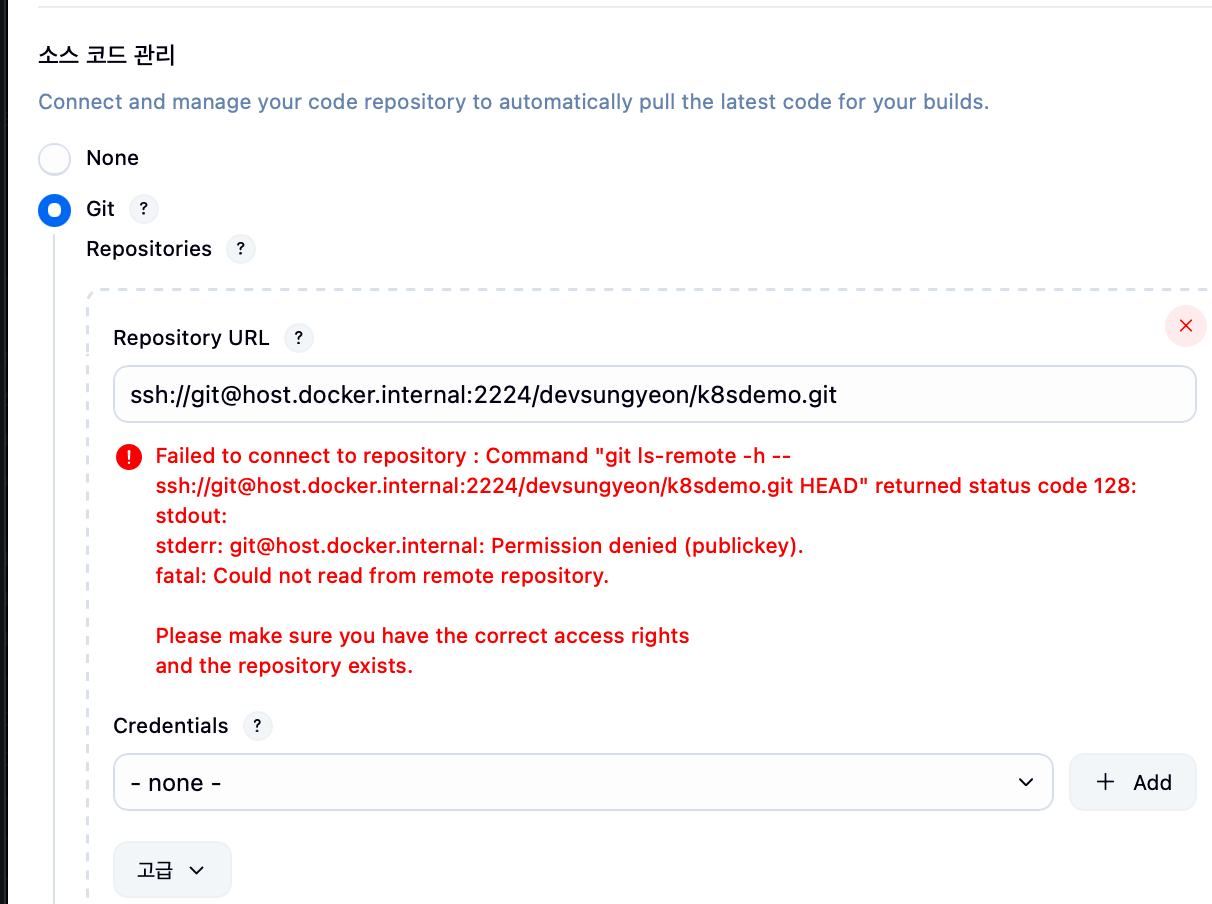Image resolution: width=1212 pixels, height=904 pixels.
Task: Open help for the Git option
Action: click(144, 209)
